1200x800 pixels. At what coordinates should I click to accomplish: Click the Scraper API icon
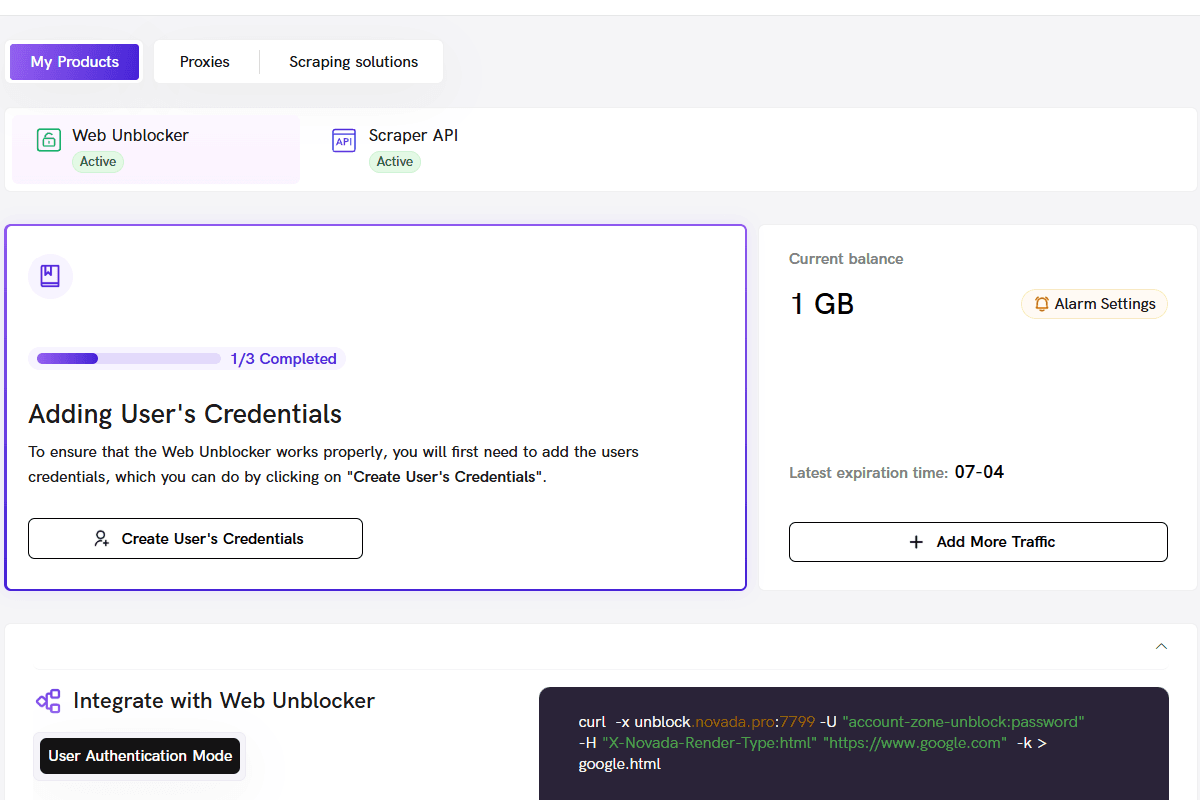344,141
